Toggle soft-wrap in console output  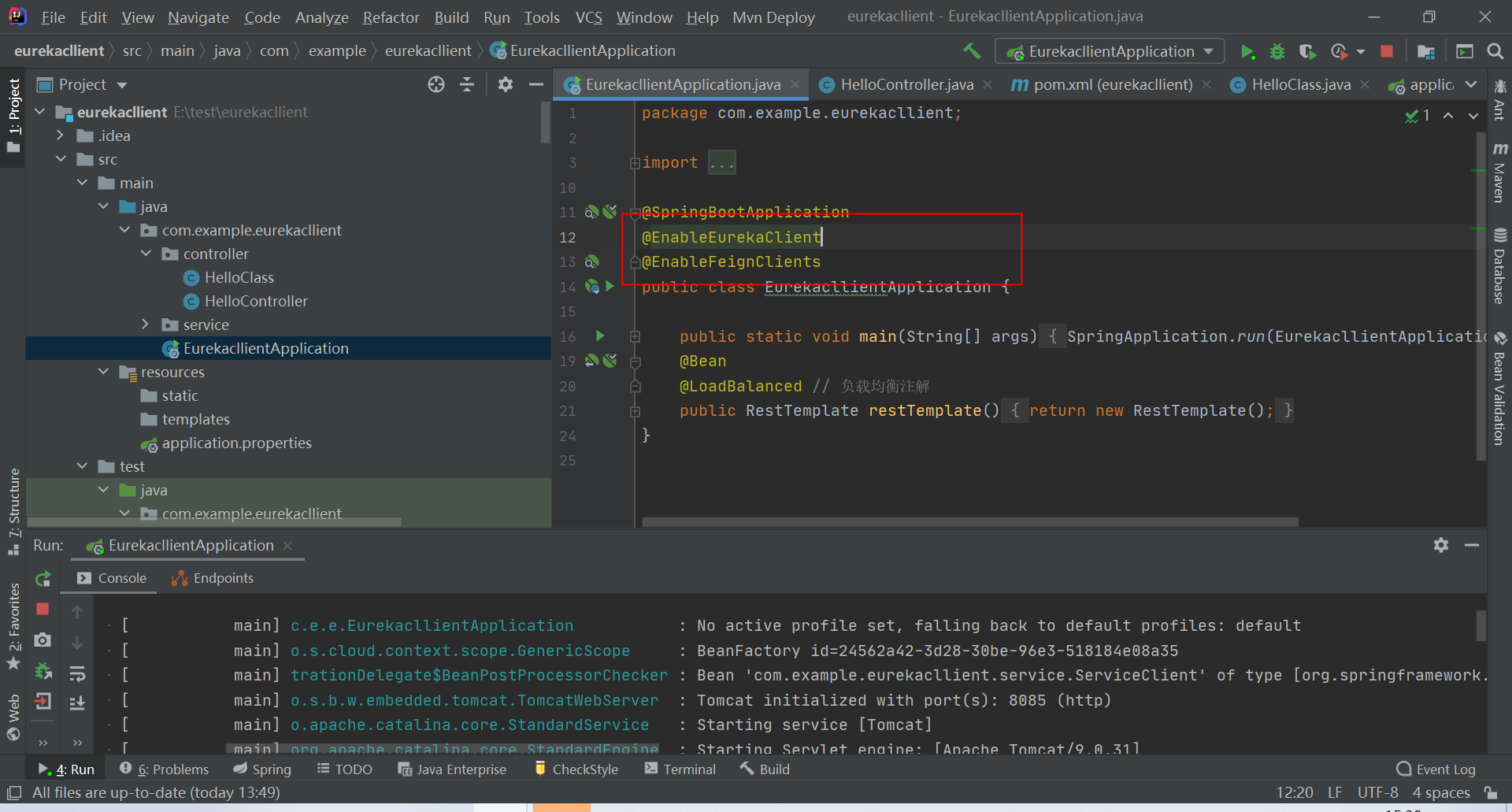(x=77, y=674)
